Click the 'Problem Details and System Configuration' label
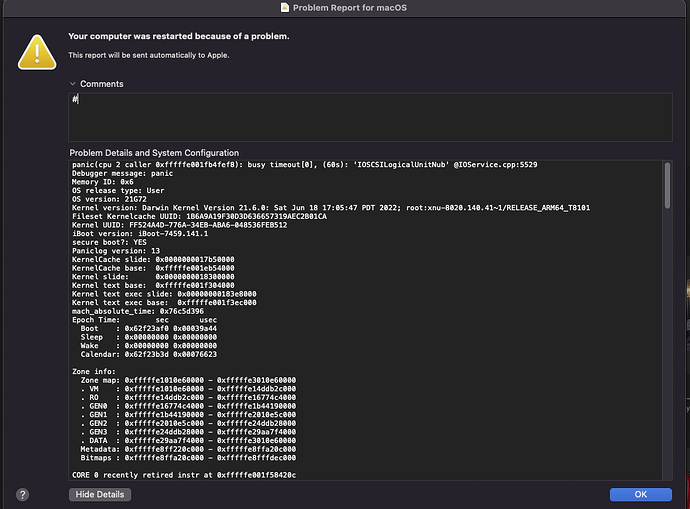The height and width of the screenshot is (509, 690). pyautogui.click(x=153, y=153)
